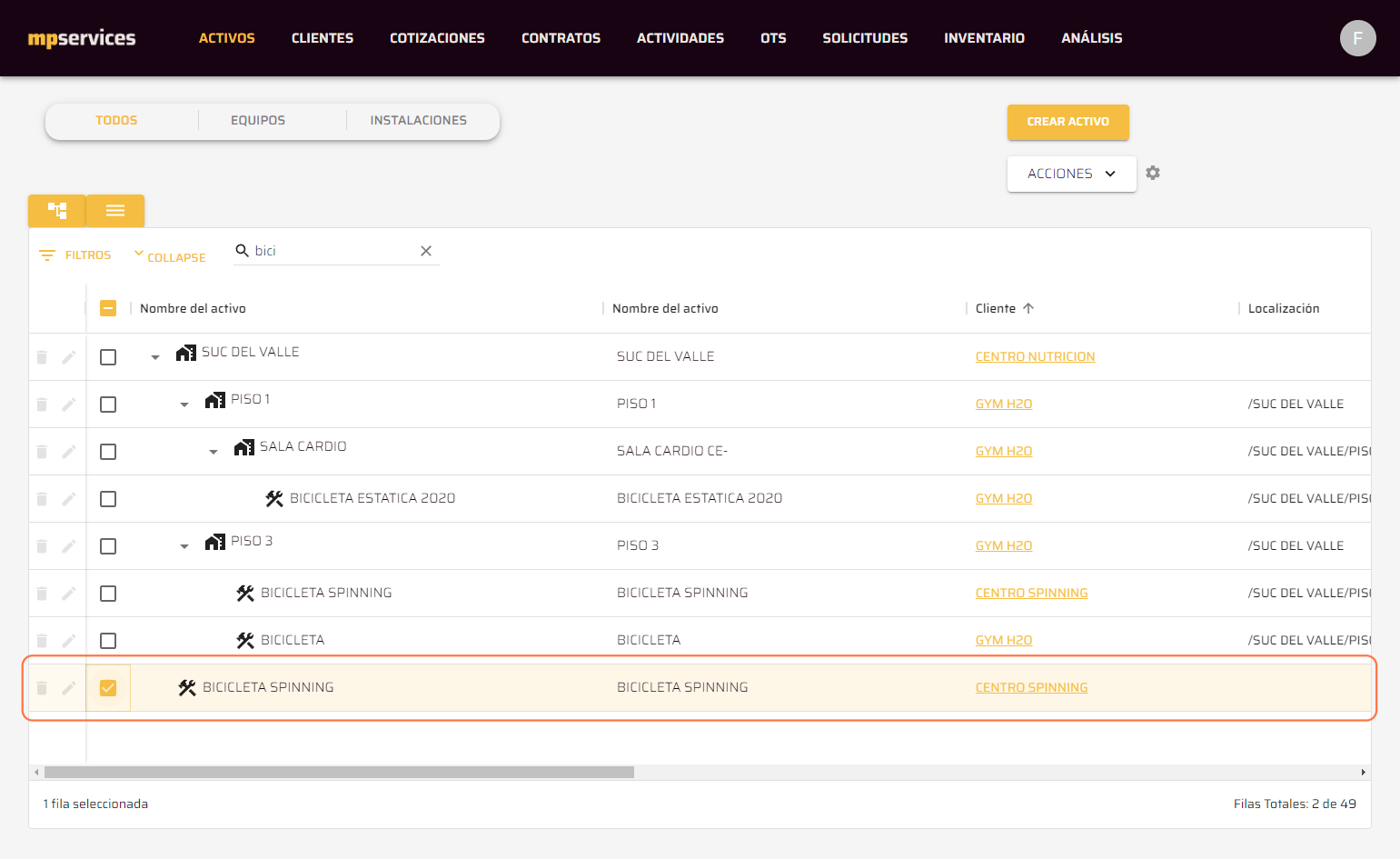Viewport: 1400px width, 859px height.
Task: Click the scrollbar right arrow
Action: 1363,773
